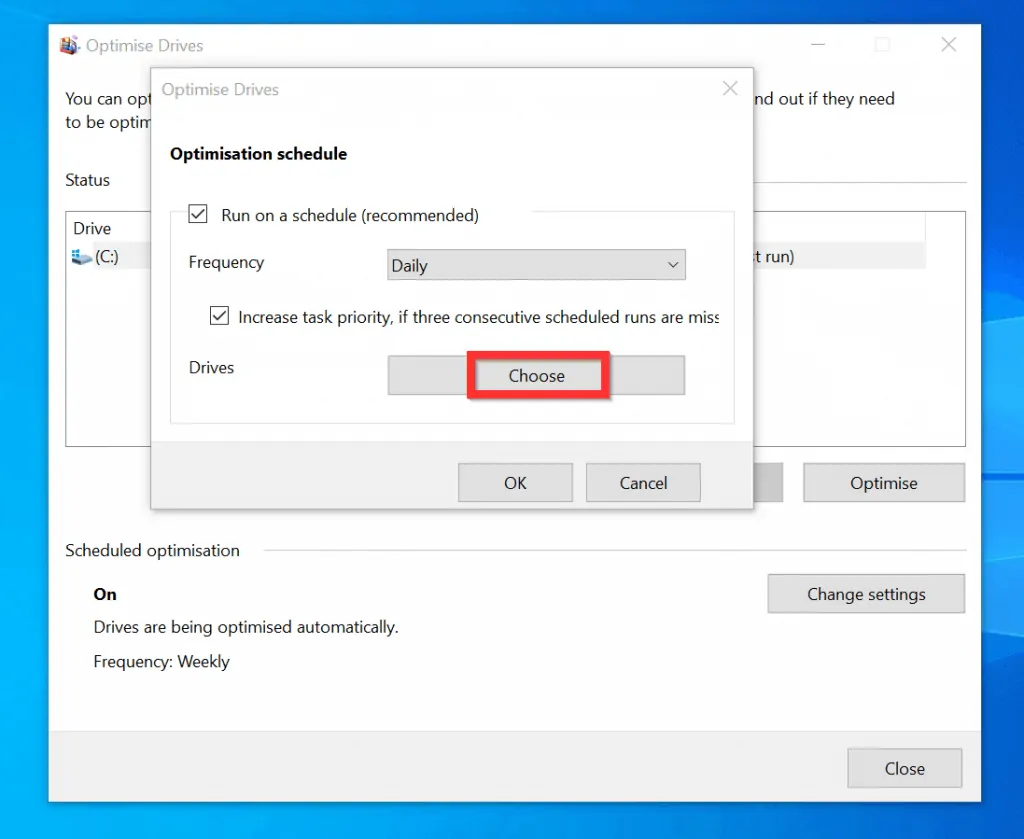Minimize the Optimise Drives window
1024x839 pixels.
click(x=817, y=44)
